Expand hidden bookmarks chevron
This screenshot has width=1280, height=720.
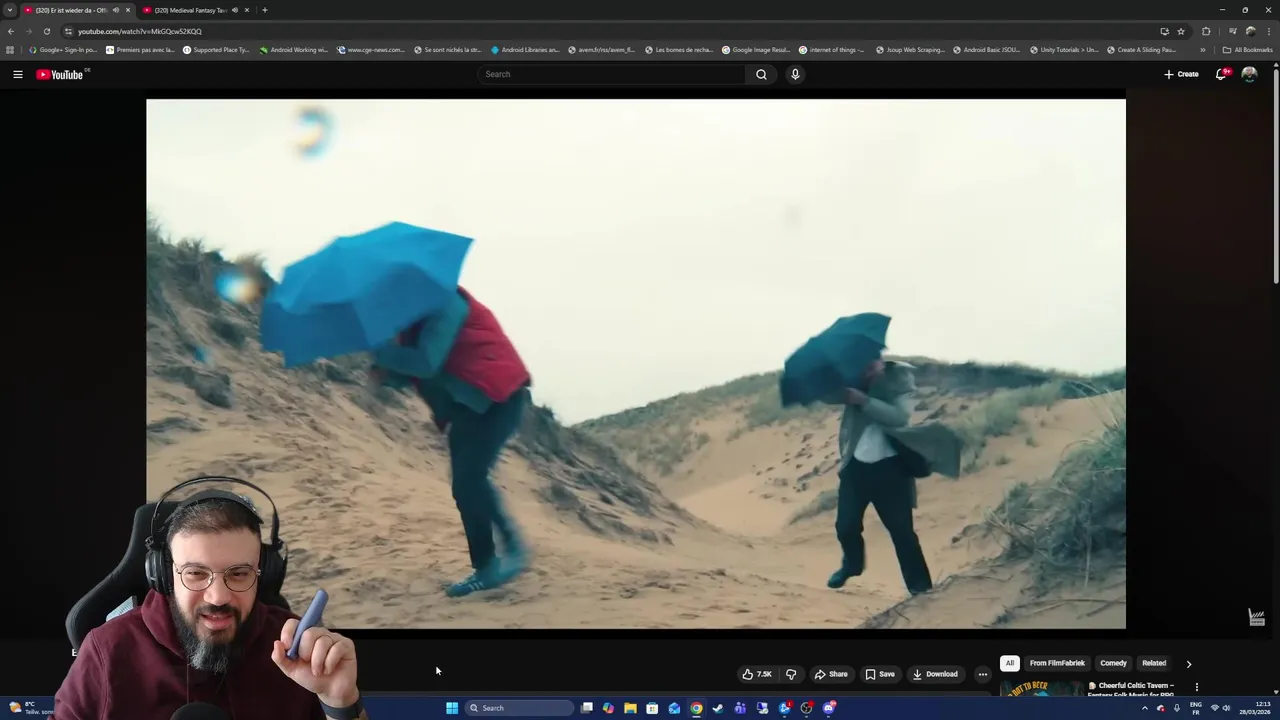coord(1203,49)
